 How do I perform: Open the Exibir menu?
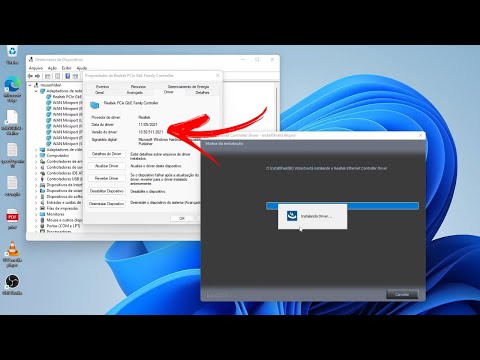point(67,68)
